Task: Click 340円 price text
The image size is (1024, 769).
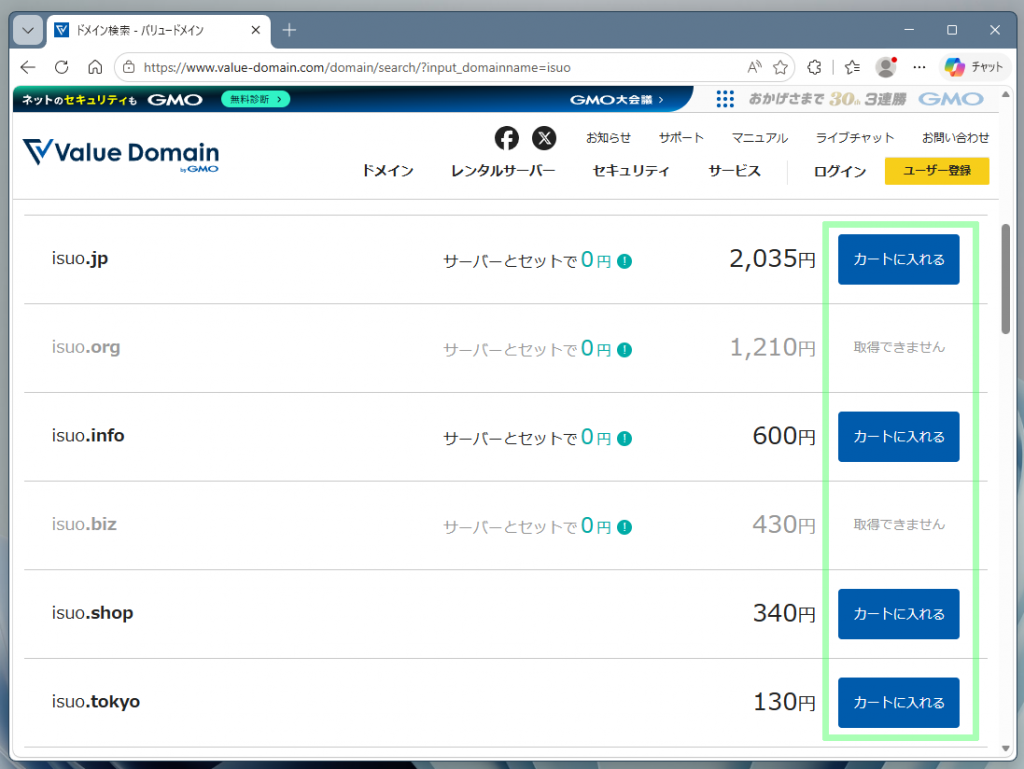Action: (x=784, y=614)
